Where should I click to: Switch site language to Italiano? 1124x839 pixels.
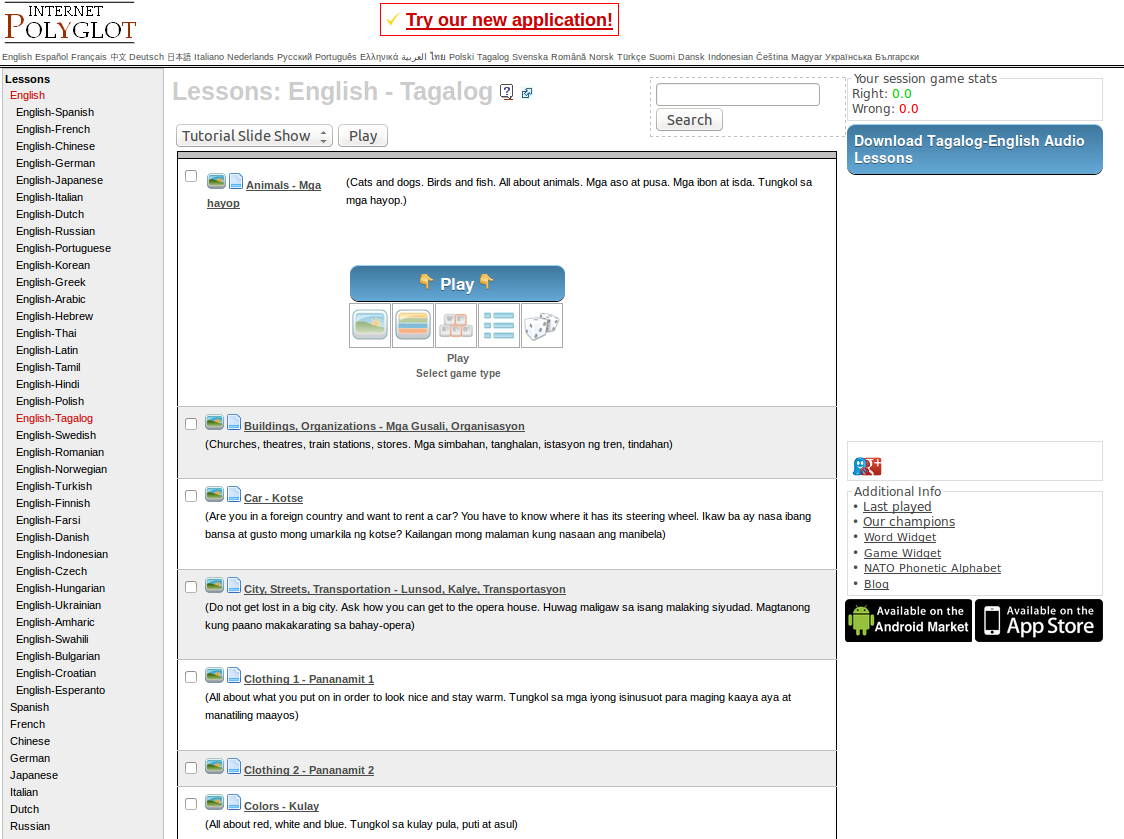[209, 57]
